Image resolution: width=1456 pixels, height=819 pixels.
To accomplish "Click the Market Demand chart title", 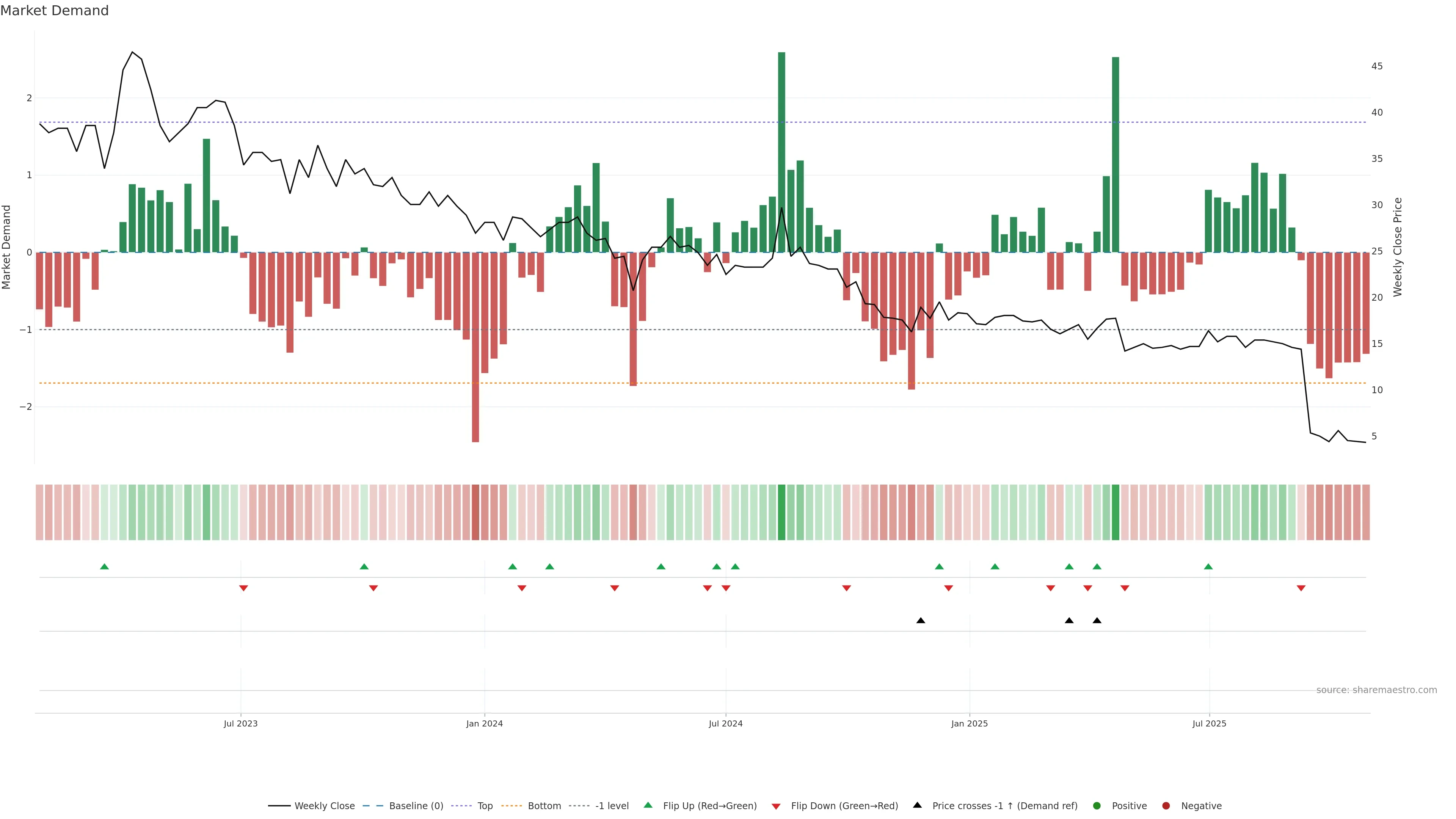I will click(x=54, y=11).
